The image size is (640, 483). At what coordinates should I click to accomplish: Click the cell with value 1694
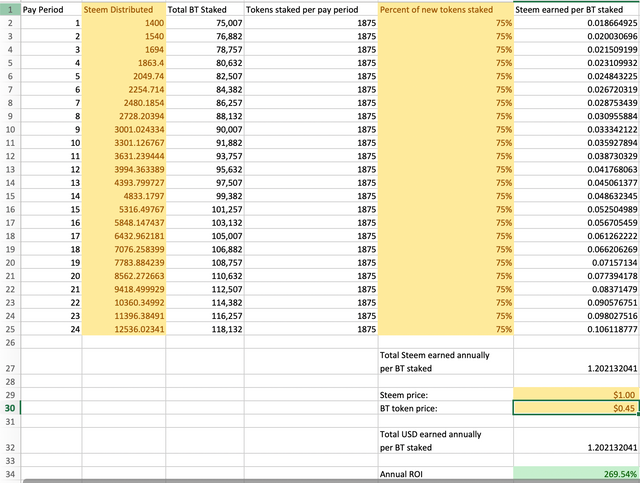point(124,50)
